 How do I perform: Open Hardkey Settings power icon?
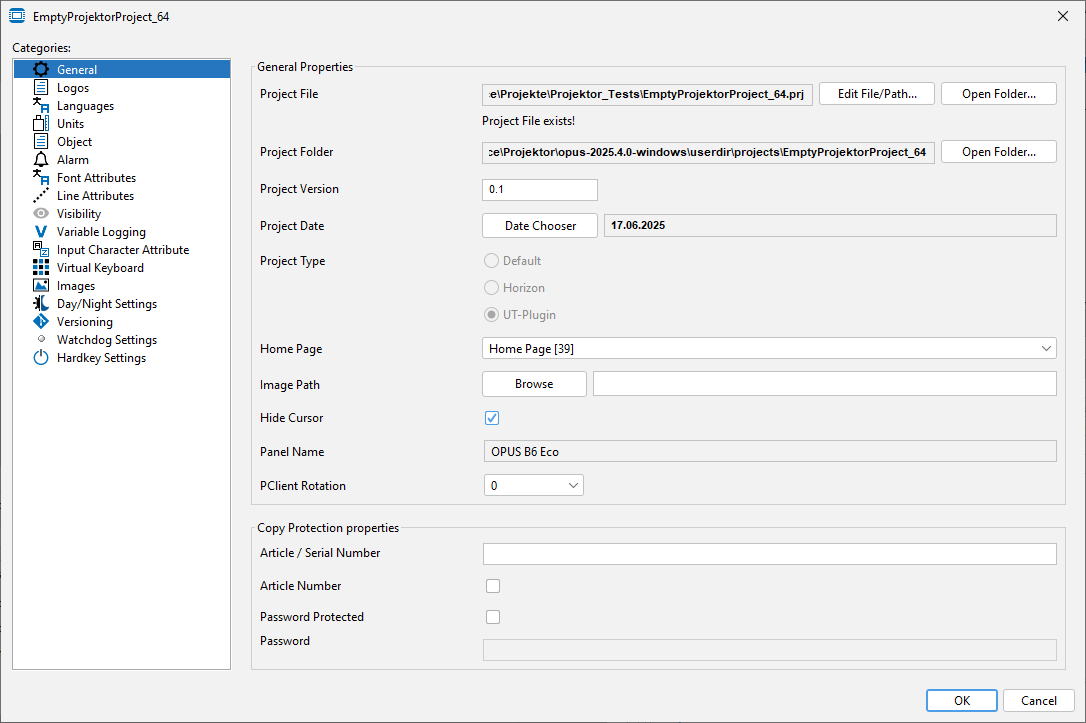click(x=41, y=358)
